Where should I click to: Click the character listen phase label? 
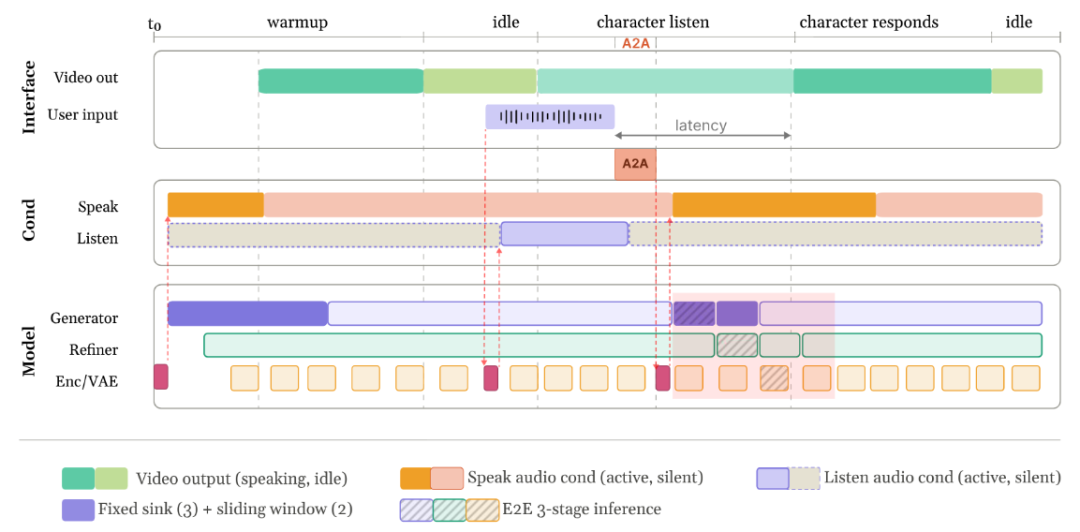(651, 22)
